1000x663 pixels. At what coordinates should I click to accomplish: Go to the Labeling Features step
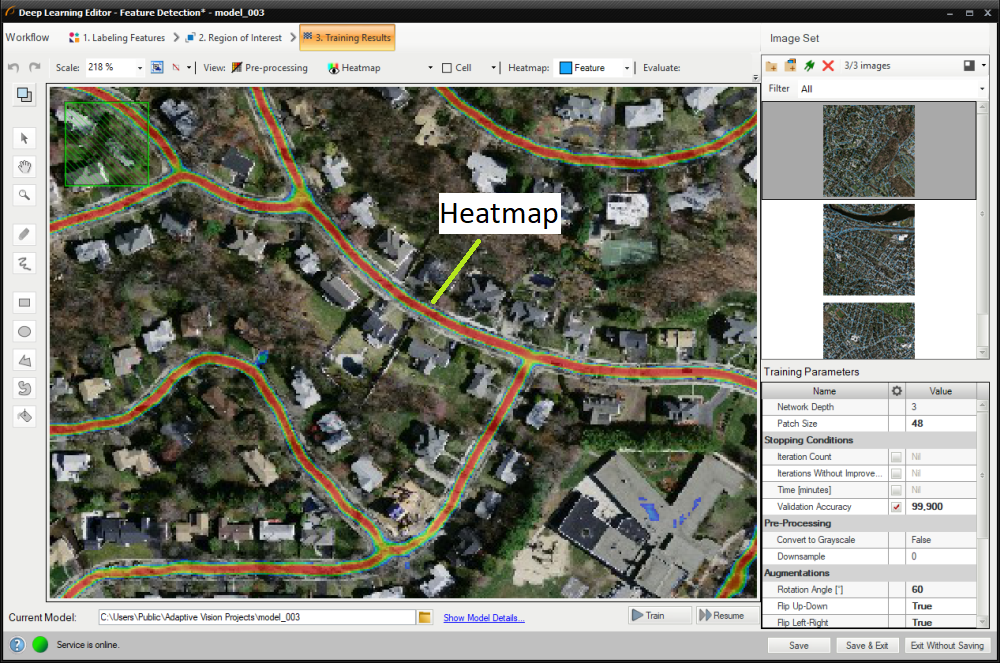coord(116,38)
